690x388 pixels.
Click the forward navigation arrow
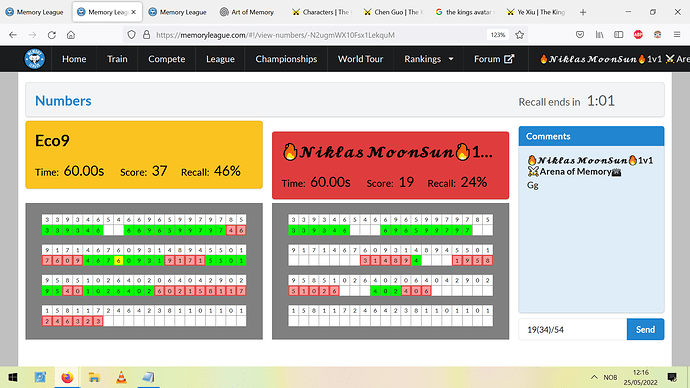[x=32, y=35]
